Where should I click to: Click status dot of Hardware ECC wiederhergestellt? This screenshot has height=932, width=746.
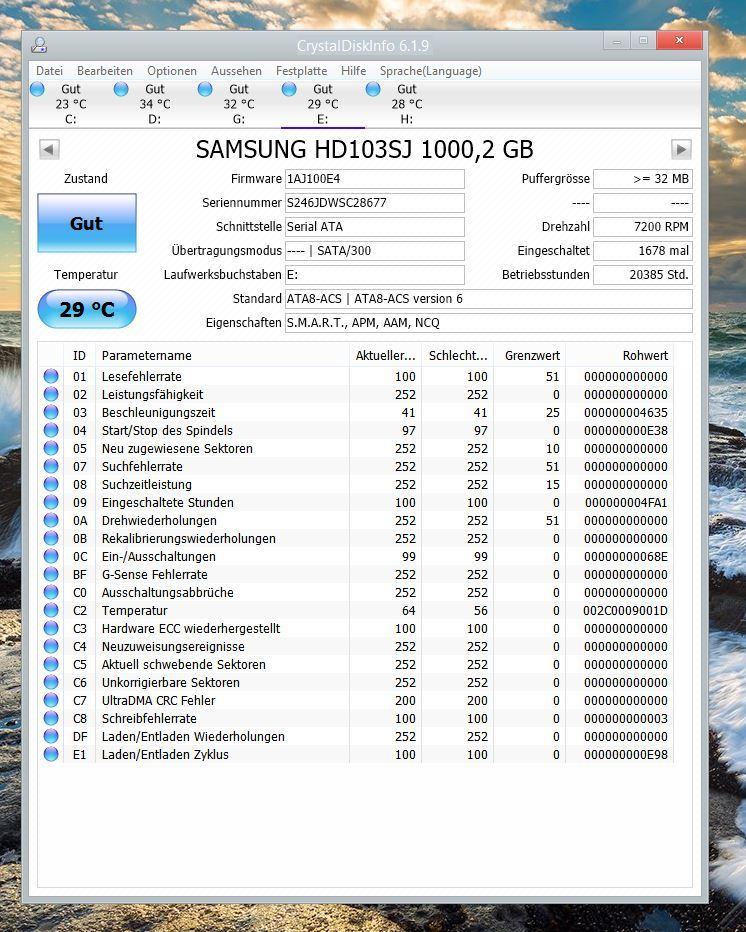click(x=51, y=628)
